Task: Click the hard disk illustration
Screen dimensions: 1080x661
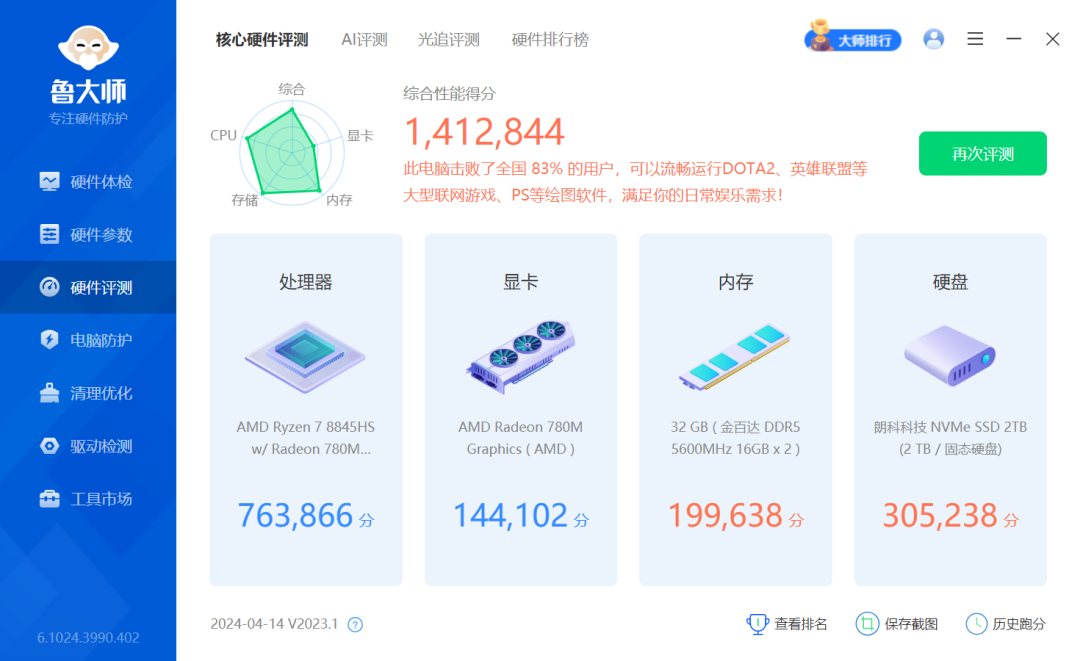Action: [950, 355]
